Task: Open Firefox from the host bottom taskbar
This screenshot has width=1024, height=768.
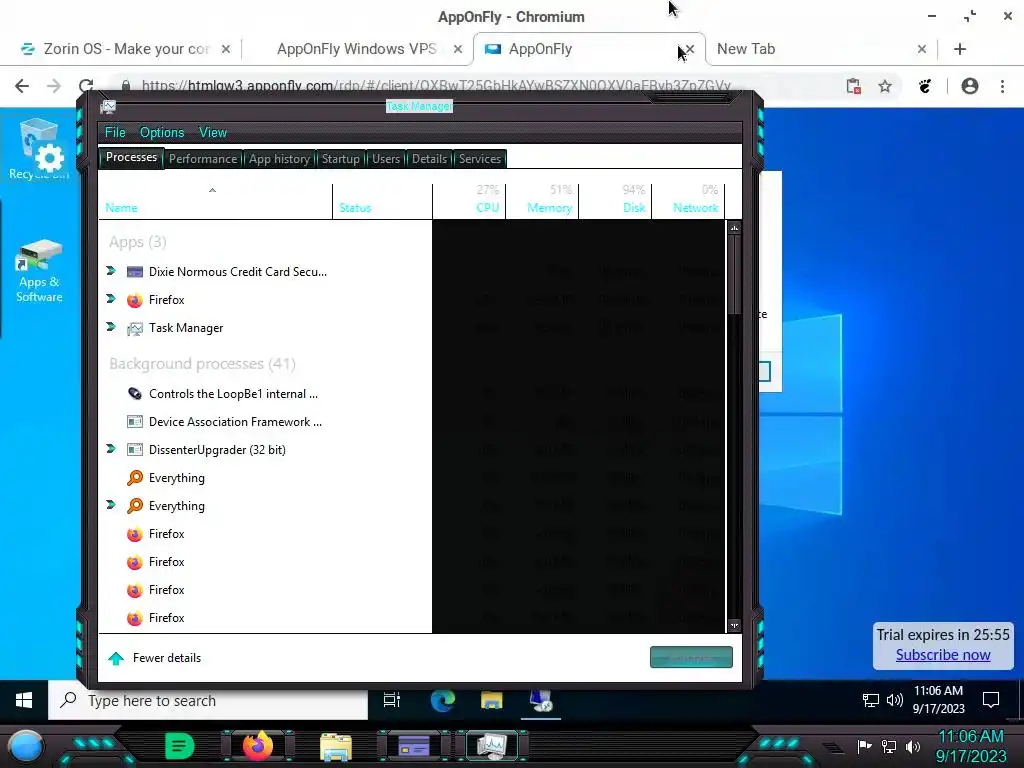Action: tap(257, 745)
